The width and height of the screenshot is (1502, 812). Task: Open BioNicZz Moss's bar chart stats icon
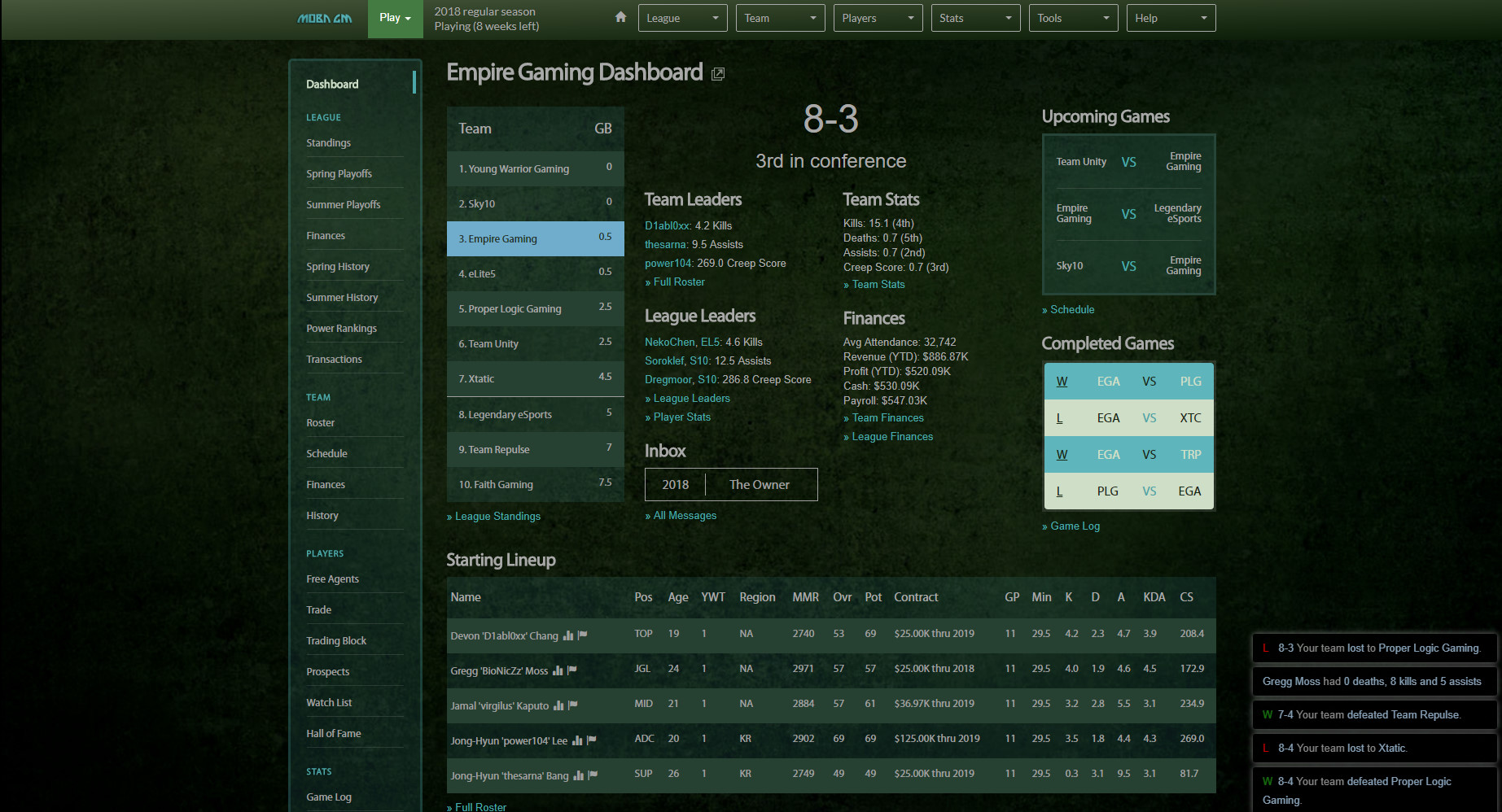(x=558, y=671)
